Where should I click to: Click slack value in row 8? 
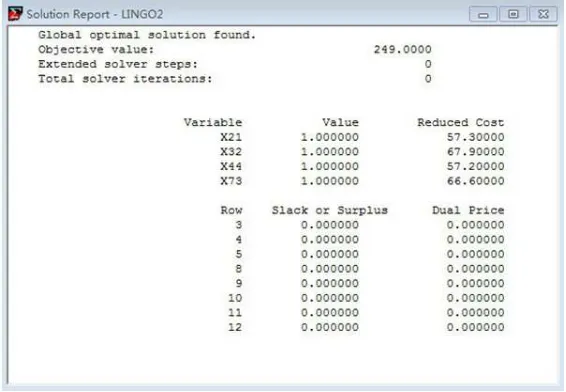click(330, 269)
